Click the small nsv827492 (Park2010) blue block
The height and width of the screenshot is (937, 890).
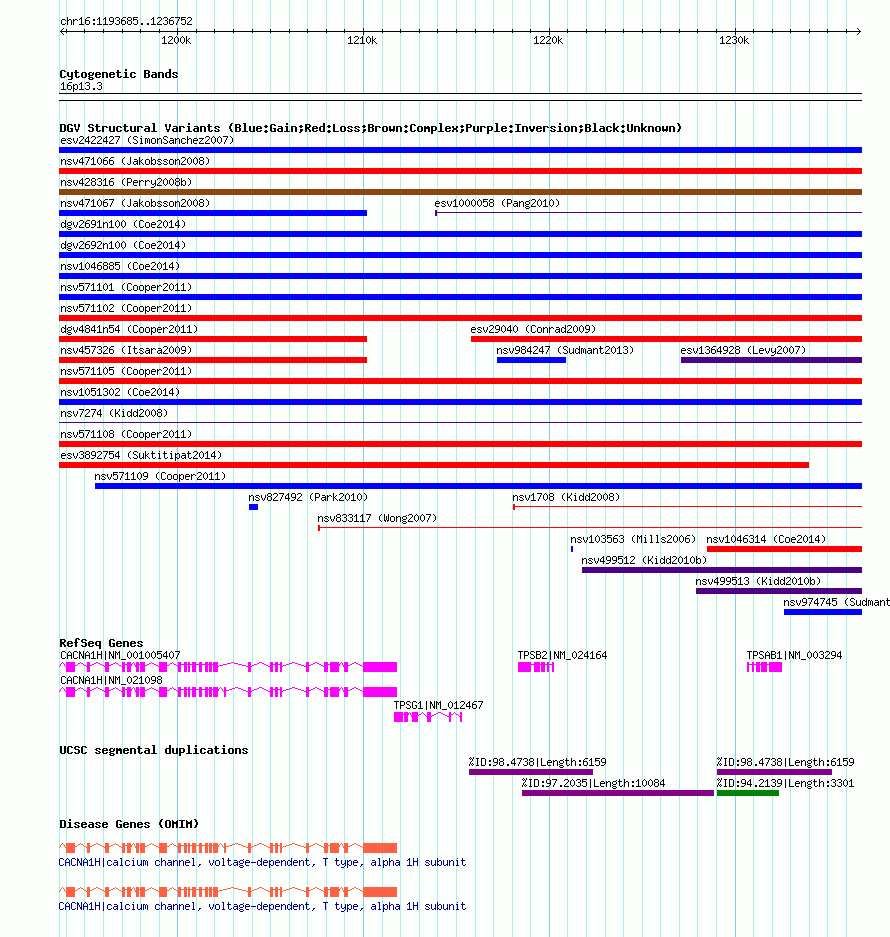pyautogui.click(x=253, y=507)
